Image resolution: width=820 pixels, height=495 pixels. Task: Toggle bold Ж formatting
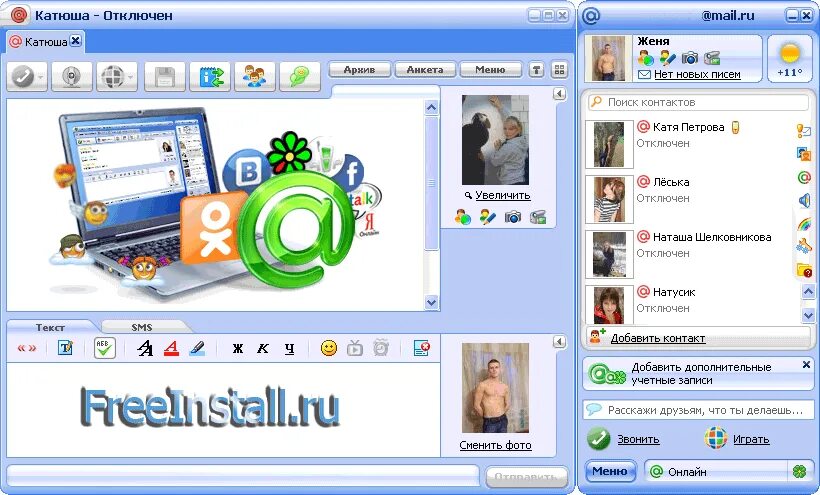tap(238, 349)
